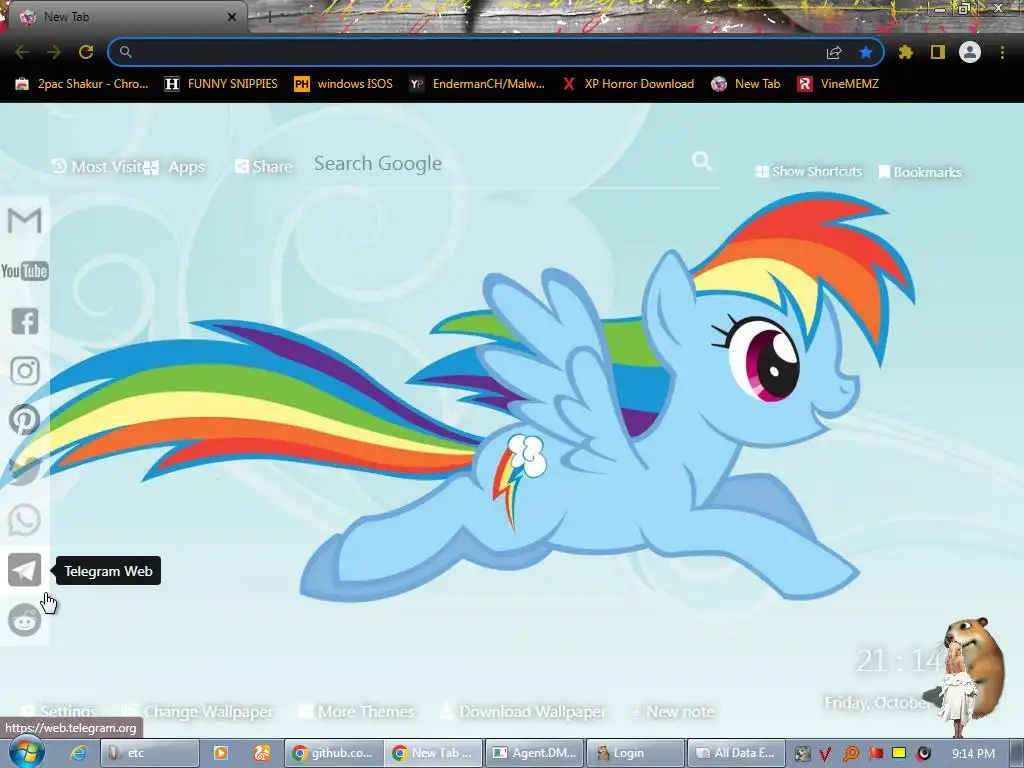Viewport: 1024px width, 768px height.
Task: Open Chrome's three-dot menu
Action: 1002,52
